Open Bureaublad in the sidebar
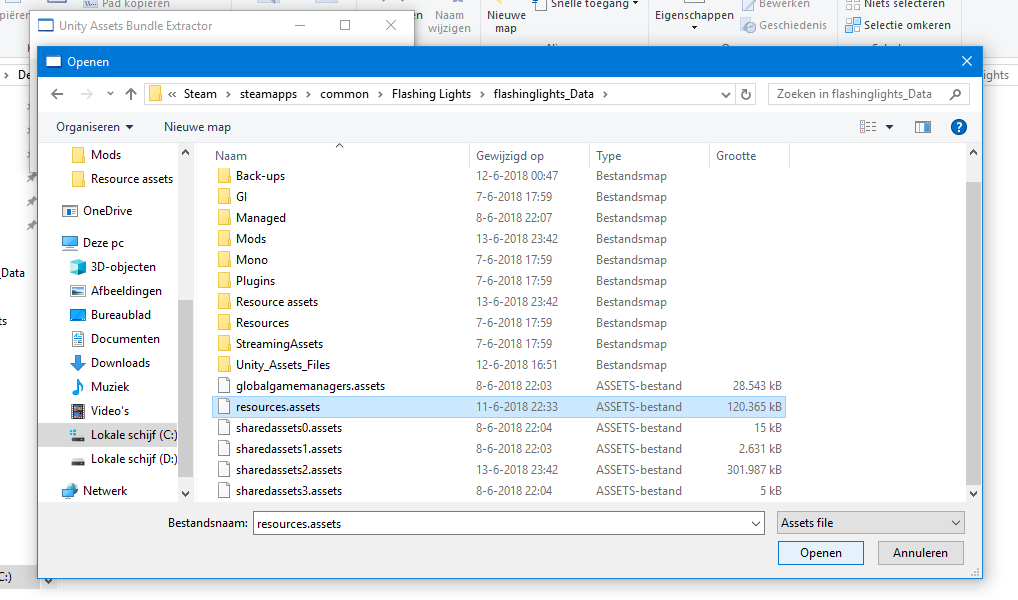The height and width of the screenshot is (600, 1018). [x=120, y=315]
